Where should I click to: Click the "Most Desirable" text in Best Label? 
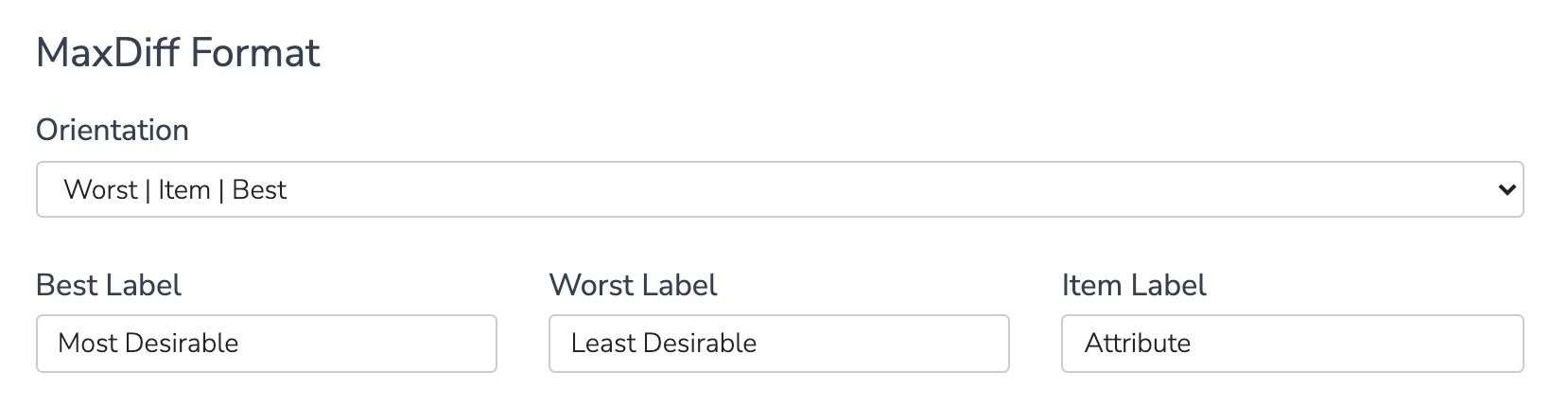point(148,344)
